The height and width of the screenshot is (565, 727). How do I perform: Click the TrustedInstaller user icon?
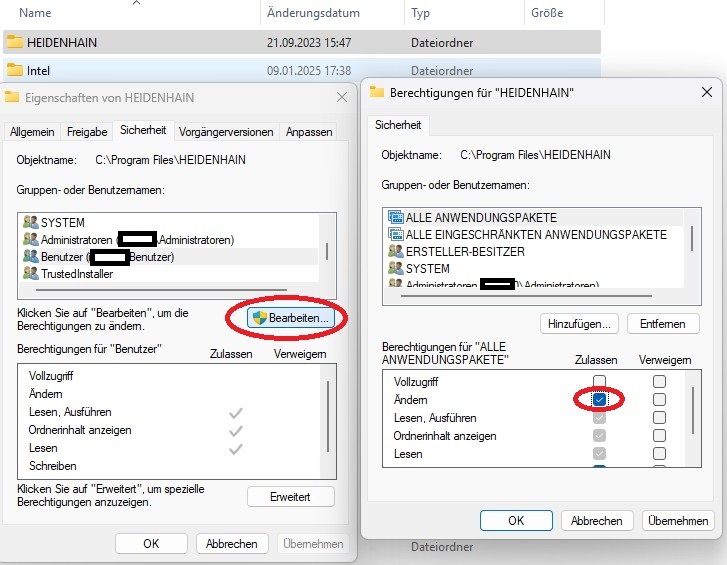tap(31, 273)
